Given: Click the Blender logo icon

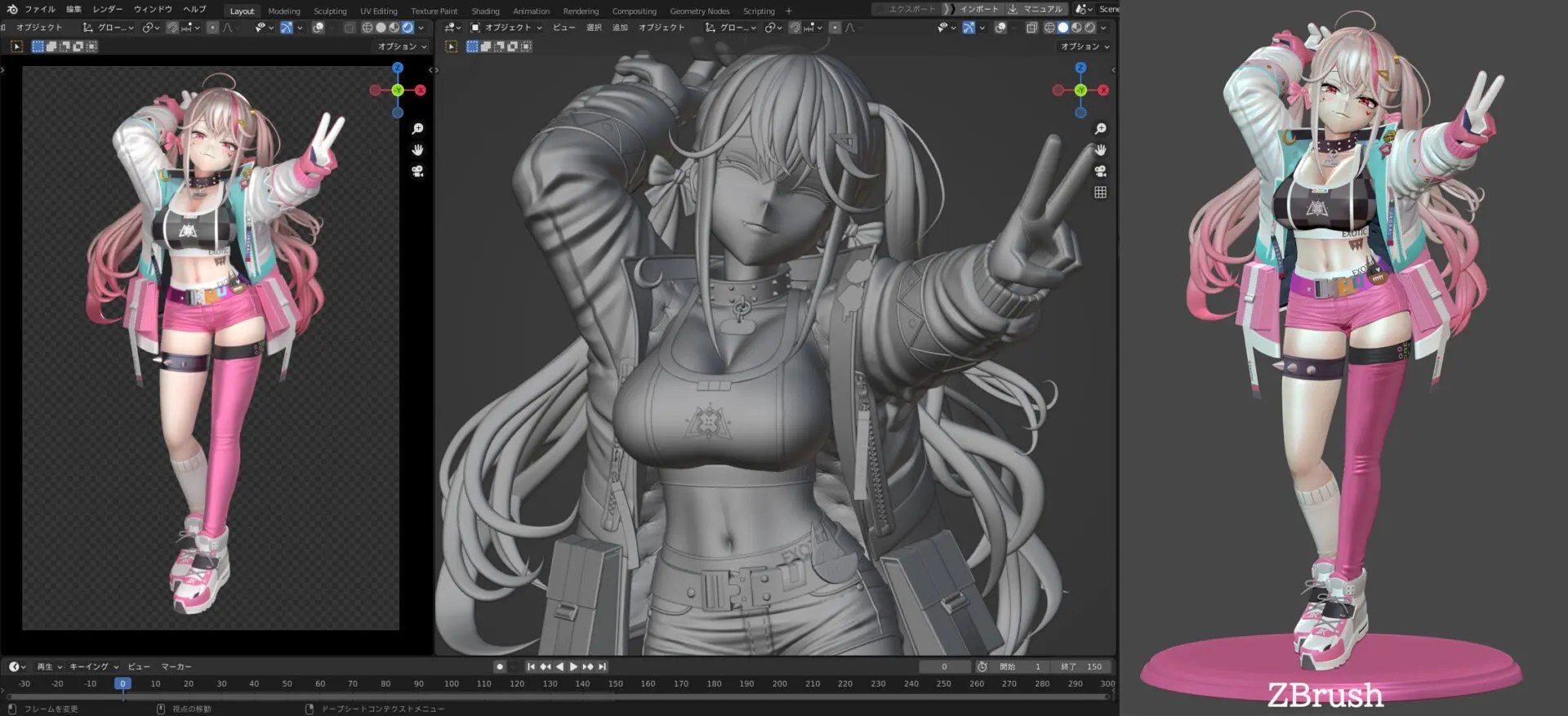Looking at the screenshot, I should [11, 9].
